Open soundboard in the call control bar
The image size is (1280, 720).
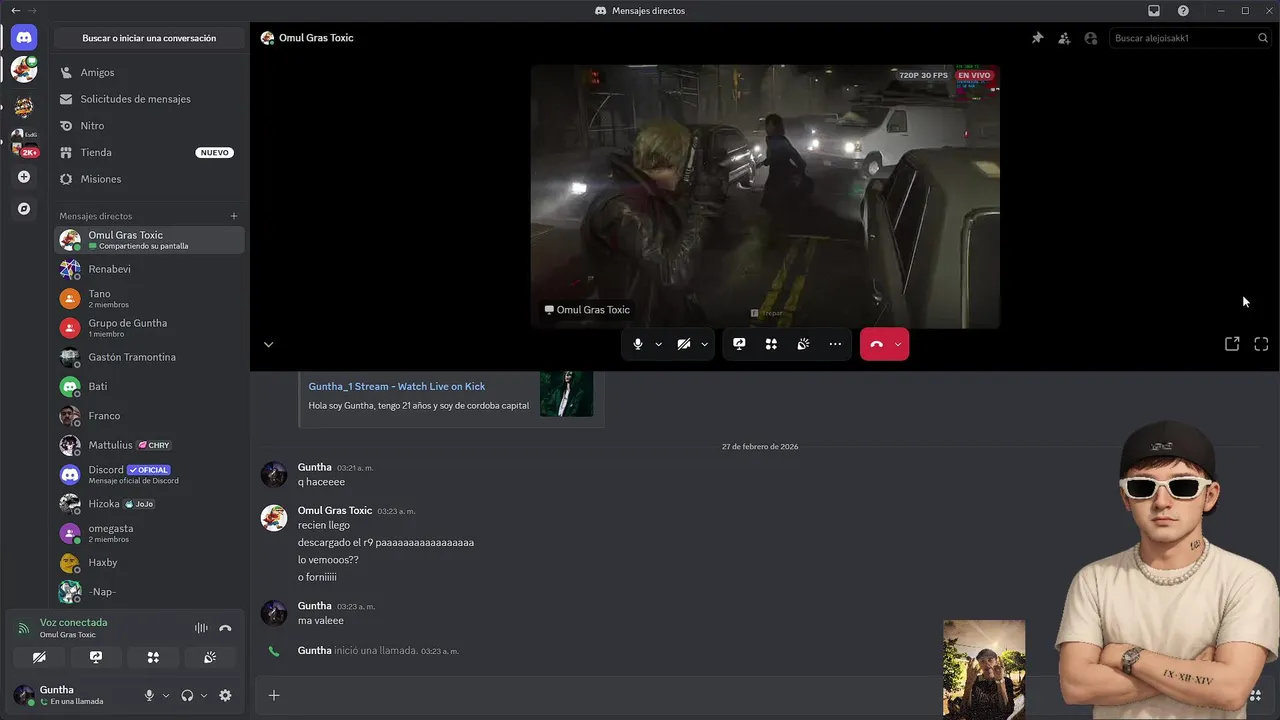point(803,344)
